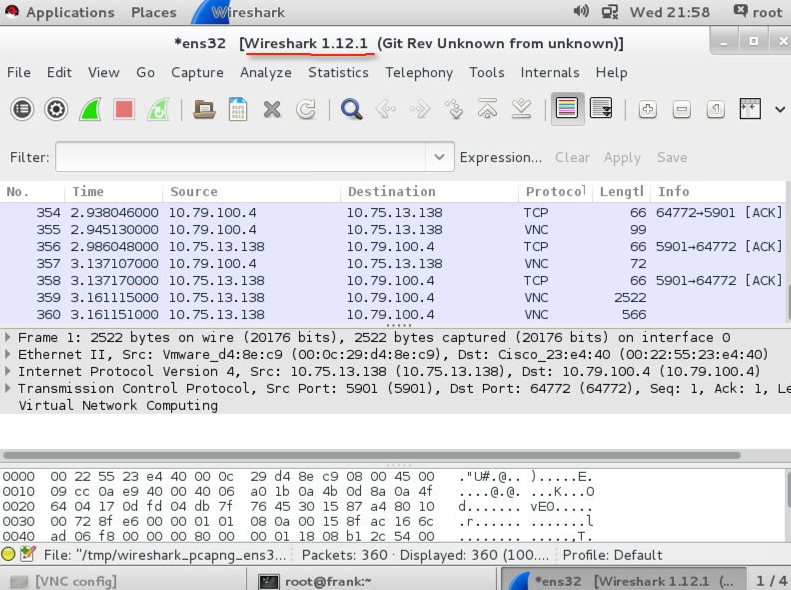Expand Internet Protocol Version 4 tree
The image size is (791, 590).
[8, 371]
